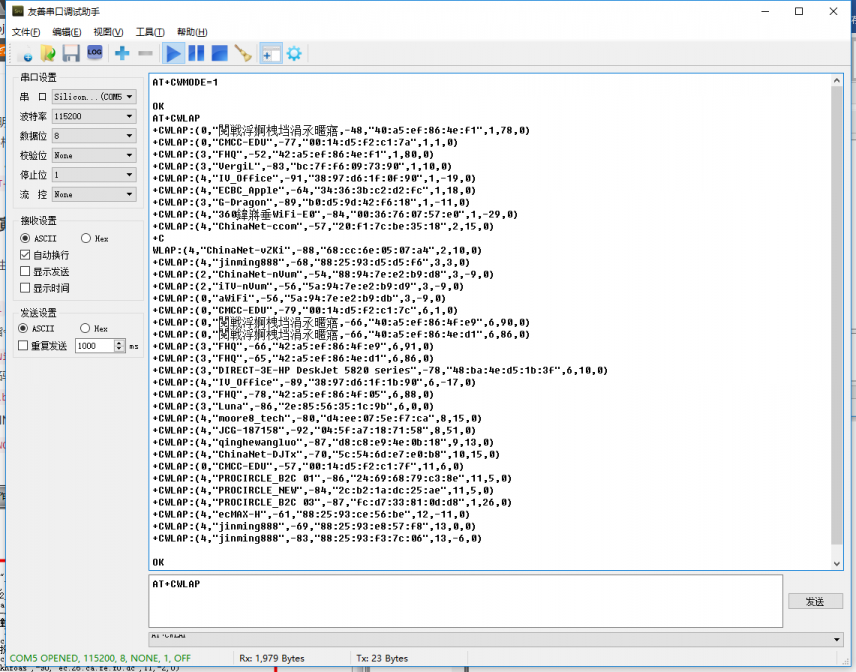Click the blue stop square icon
The image size is (856, 672).
219,53
